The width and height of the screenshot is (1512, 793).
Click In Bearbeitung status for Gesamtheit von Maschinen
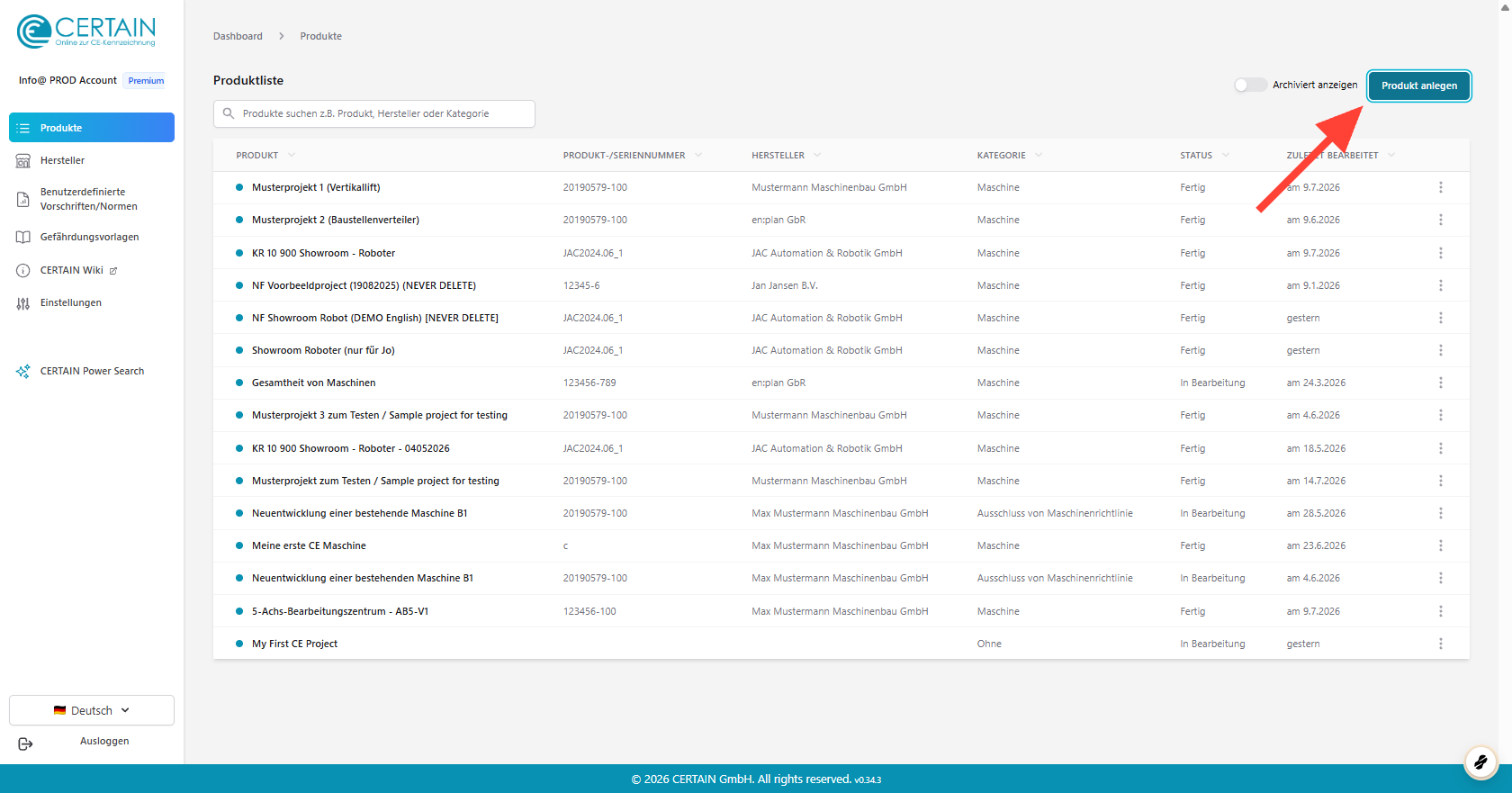(1212, 383)
